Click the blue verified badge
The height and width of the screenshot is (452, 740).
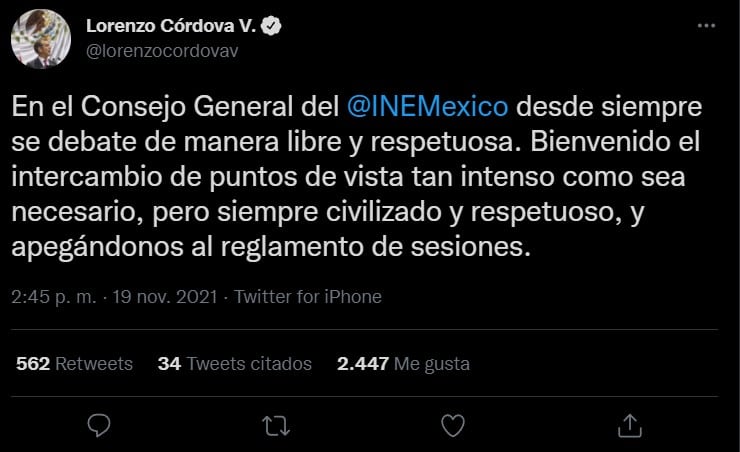(x=270, y=24)
